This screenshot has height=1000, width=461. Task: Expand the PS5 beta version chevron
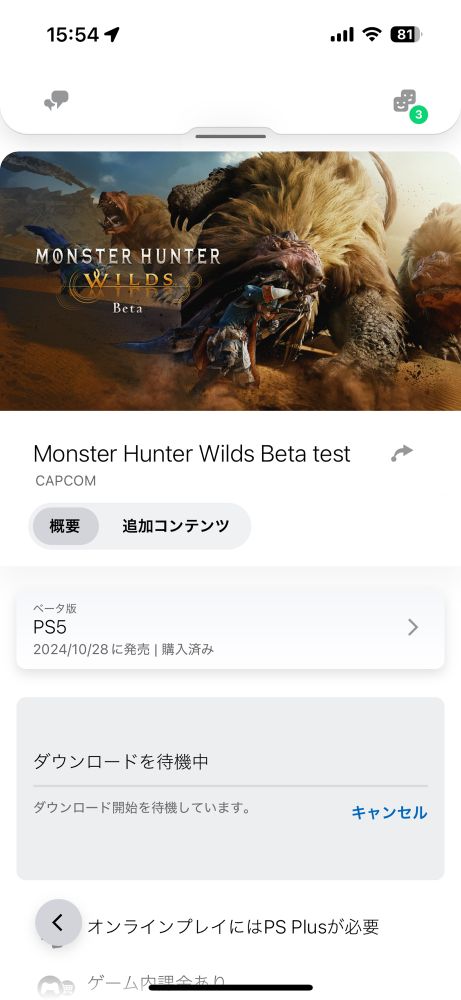[413, 628]
